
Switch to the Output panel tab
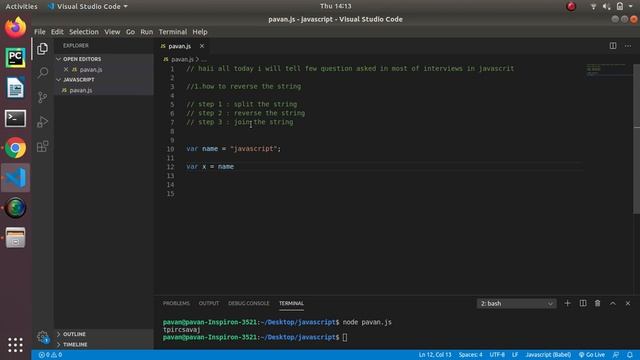click(x=209, y=303)
